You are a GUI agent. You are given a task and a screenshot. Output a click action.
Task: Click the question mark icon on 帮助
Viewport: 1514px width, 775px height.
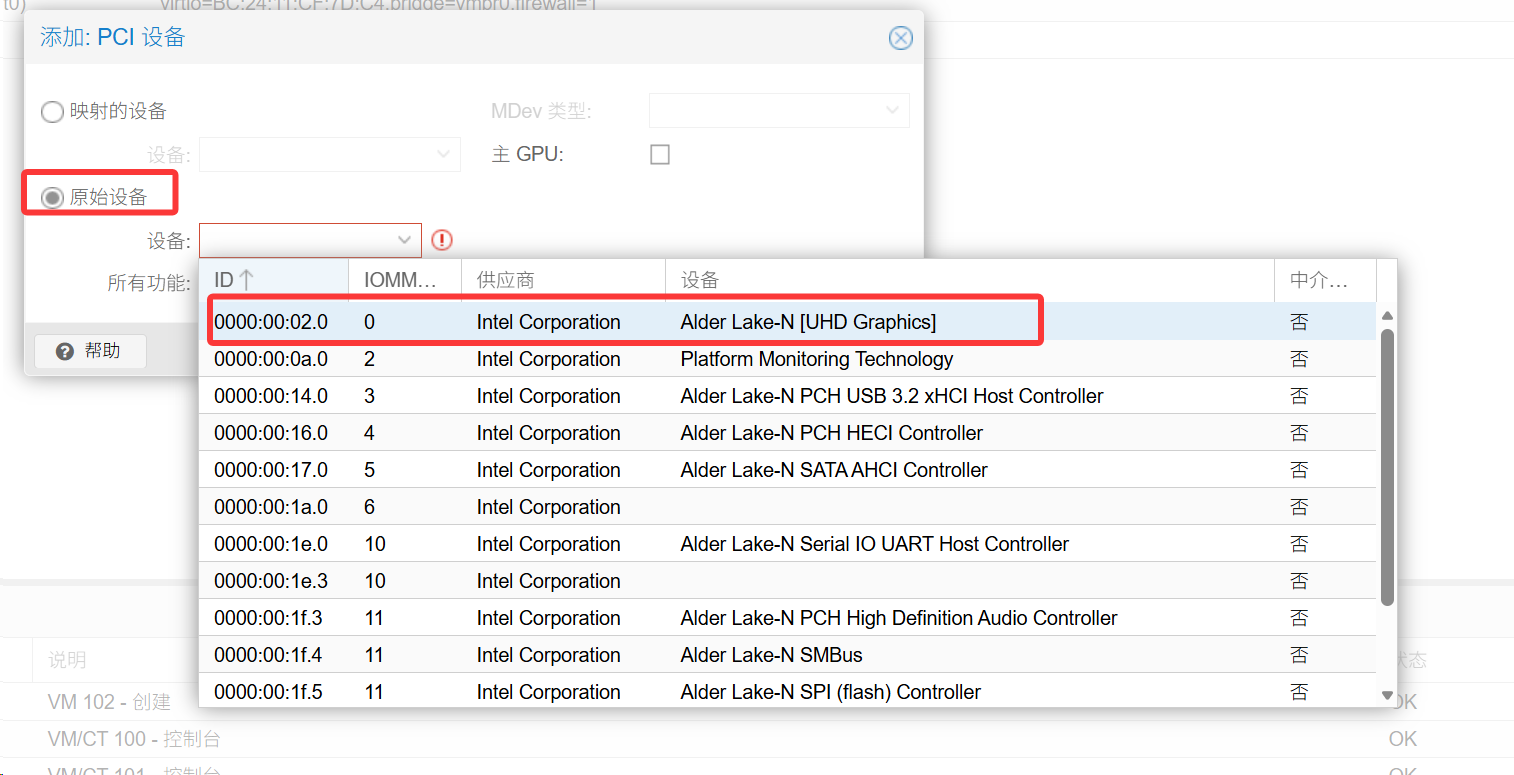(65, 351)
